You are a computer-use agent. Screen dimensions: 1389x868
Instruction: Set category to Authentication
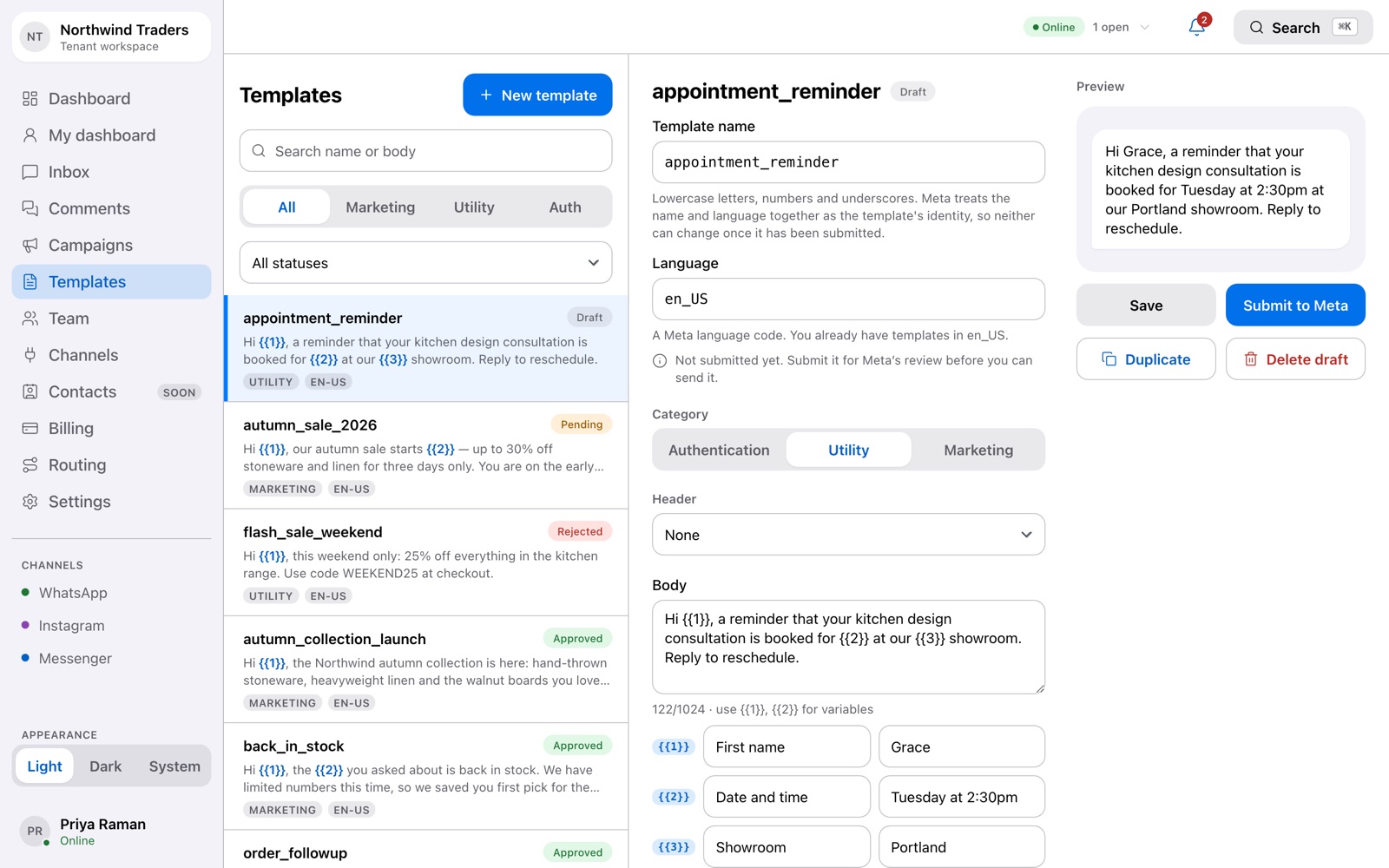719,450
